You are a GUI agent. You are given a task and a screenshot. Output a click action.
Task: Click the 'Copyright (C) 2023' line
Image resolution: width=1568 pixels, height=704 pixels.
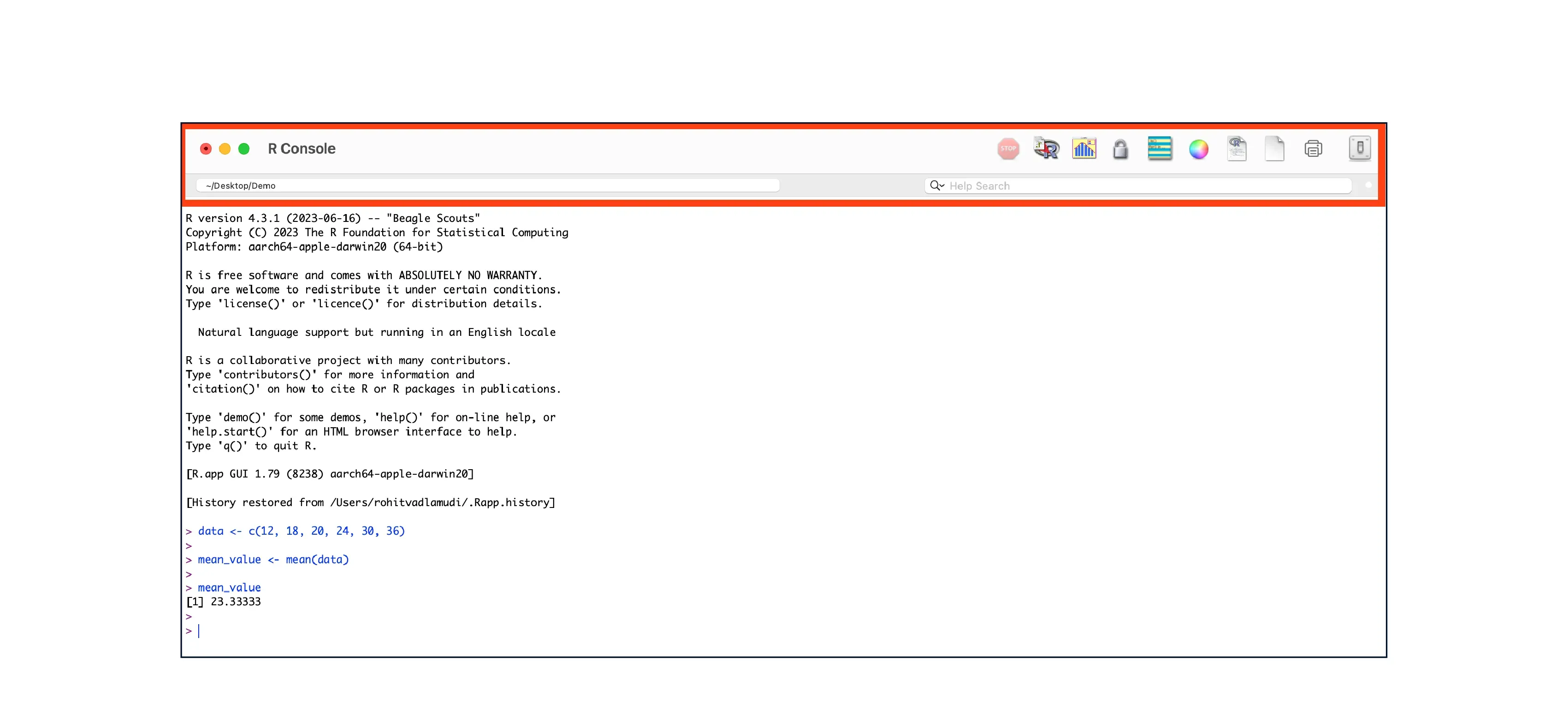click(x=377, y=233)
